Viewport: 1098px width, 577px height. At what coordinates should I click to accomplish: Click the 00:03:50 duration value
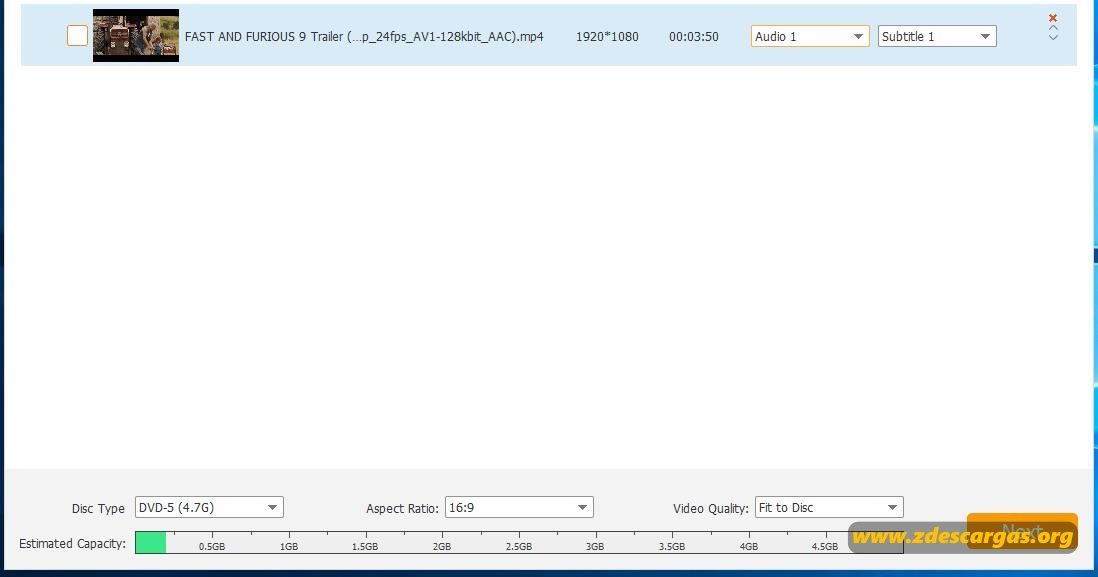point(693,36)
